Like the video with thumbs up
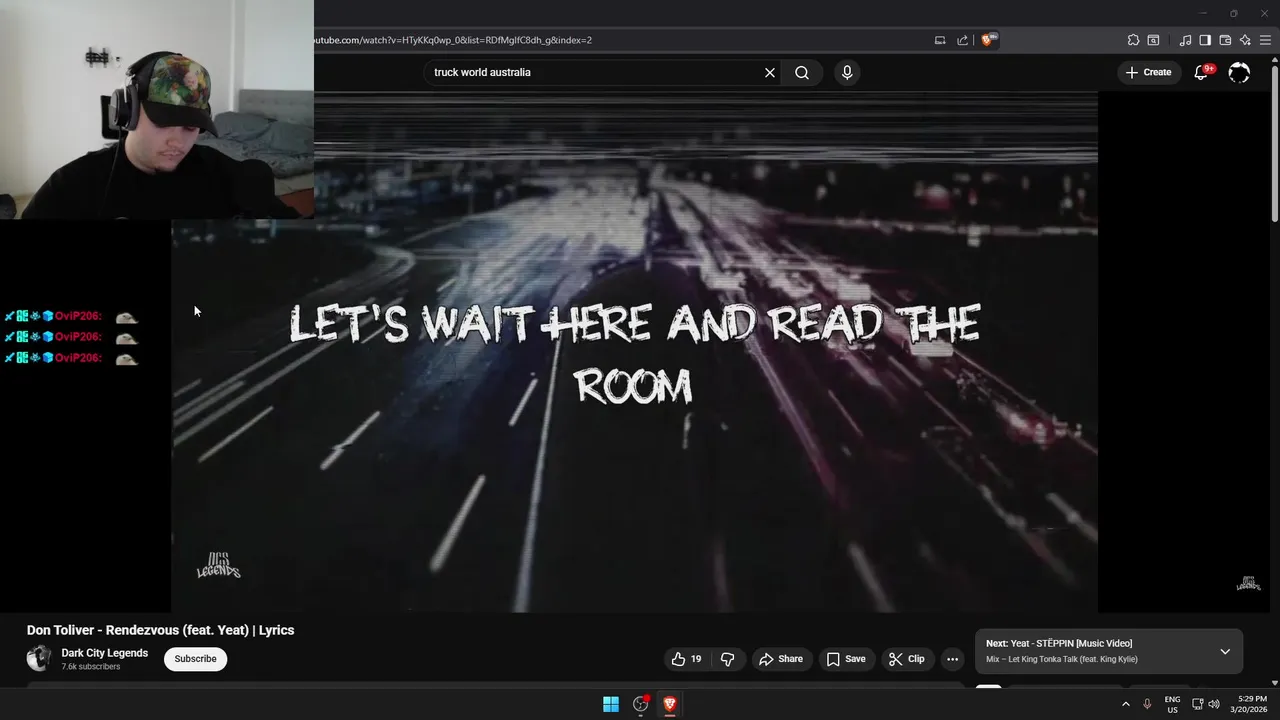 [x=686, y=659]
